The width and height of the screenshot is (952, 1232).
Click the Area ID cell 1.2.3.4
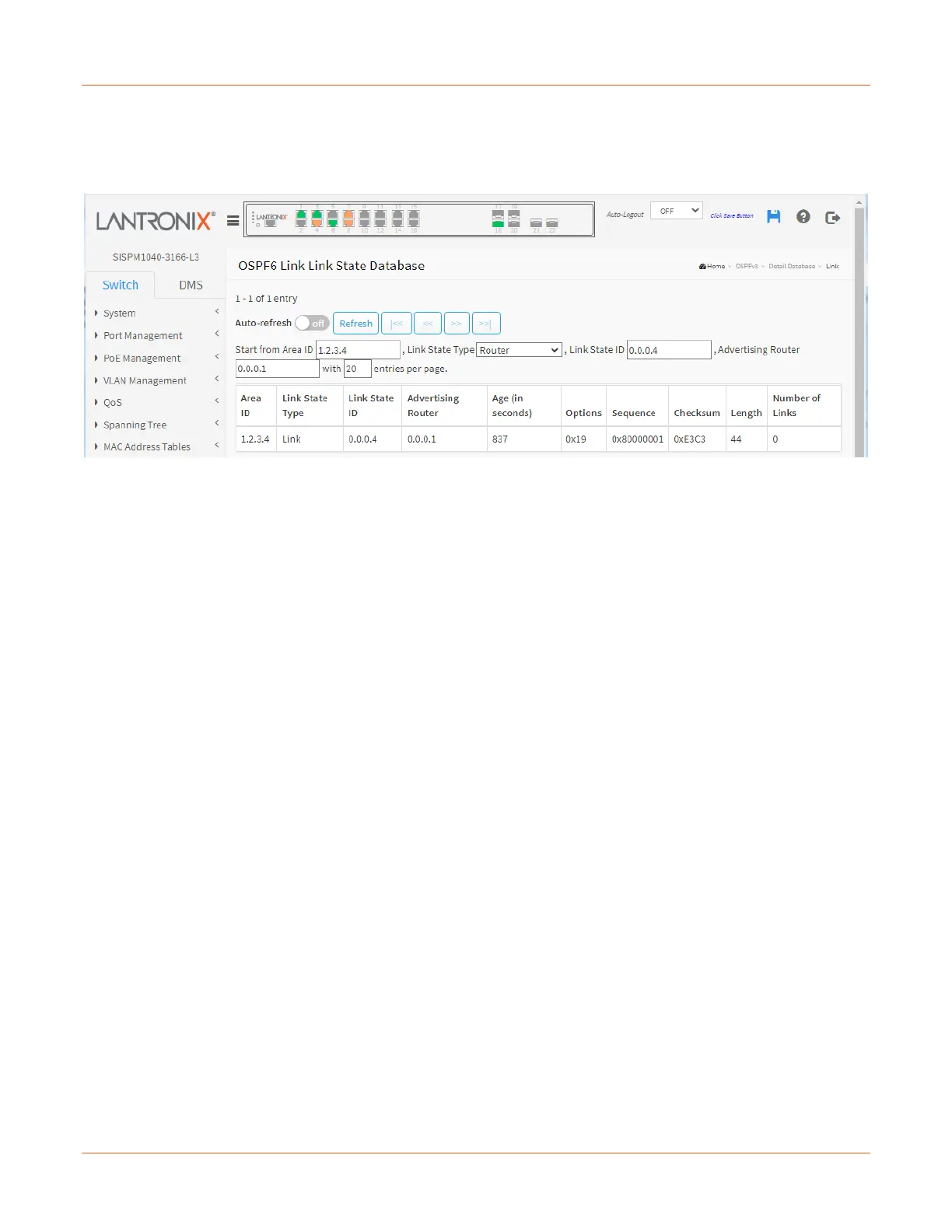tap(255, 439)
